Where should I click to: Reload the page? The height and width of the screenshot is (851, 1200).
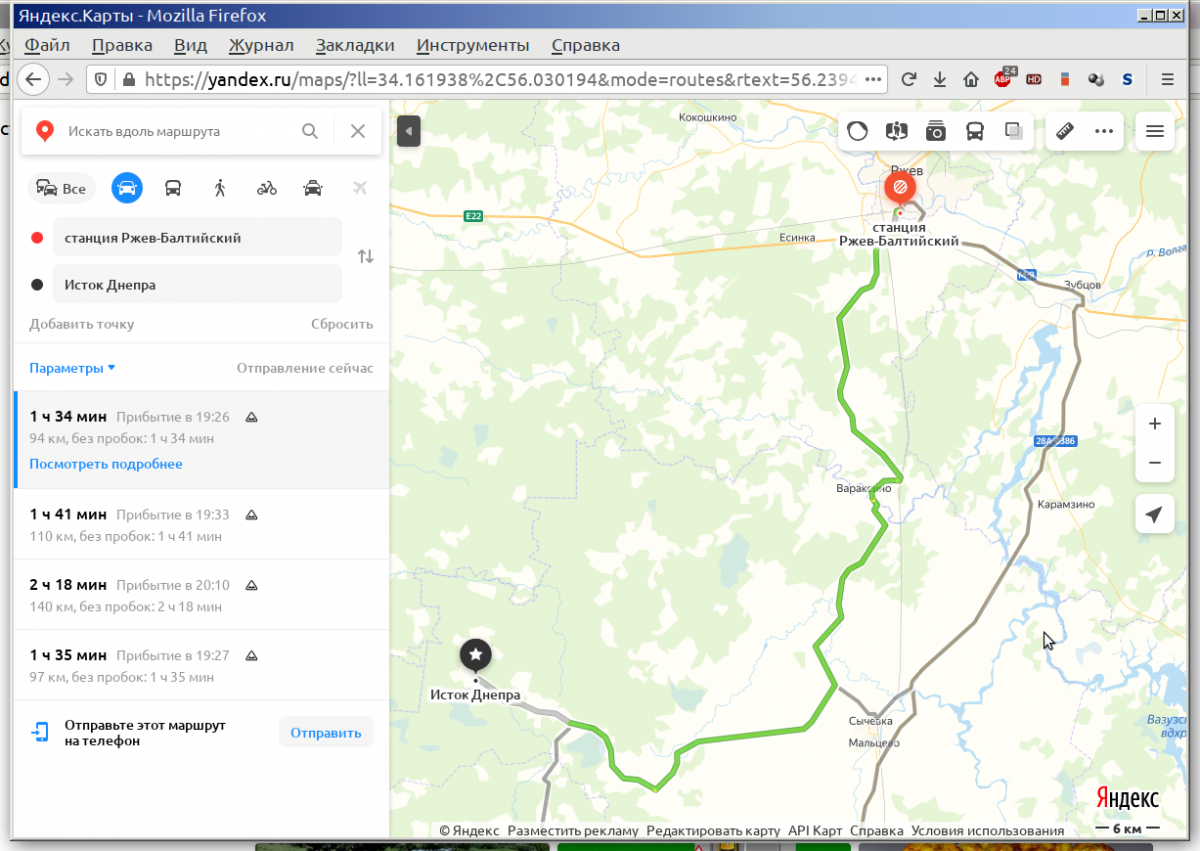(909, 79)
